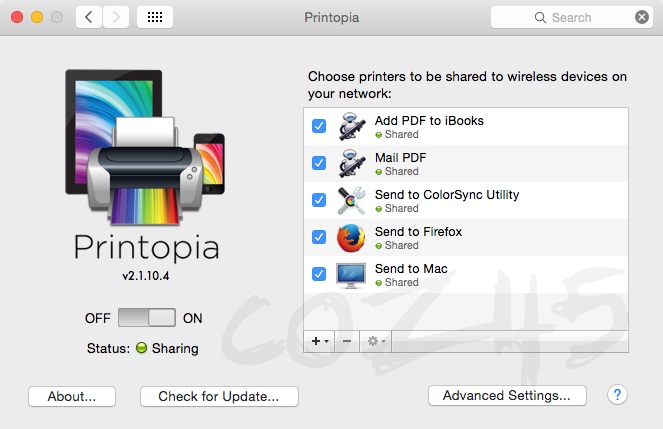Screen dimensions: 663x429
Task: Click the Firefox icon in printer list
Action: click(x=351, y=238)
